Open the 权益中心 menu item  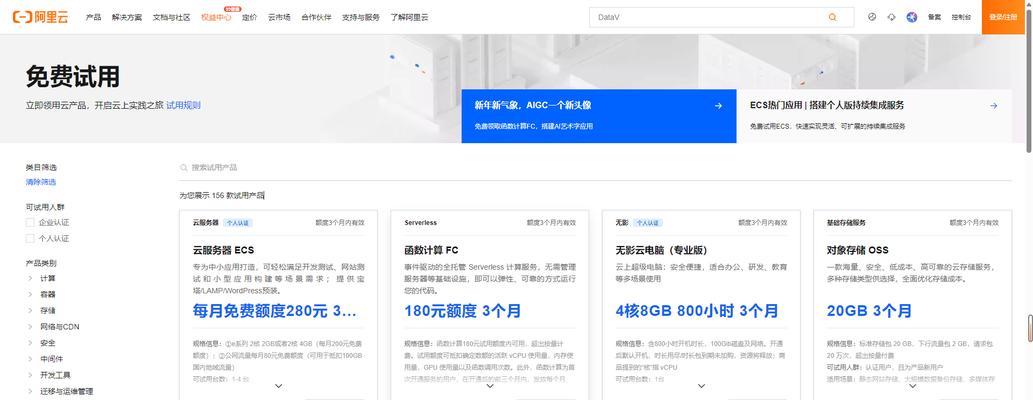[x=216, y=17]
